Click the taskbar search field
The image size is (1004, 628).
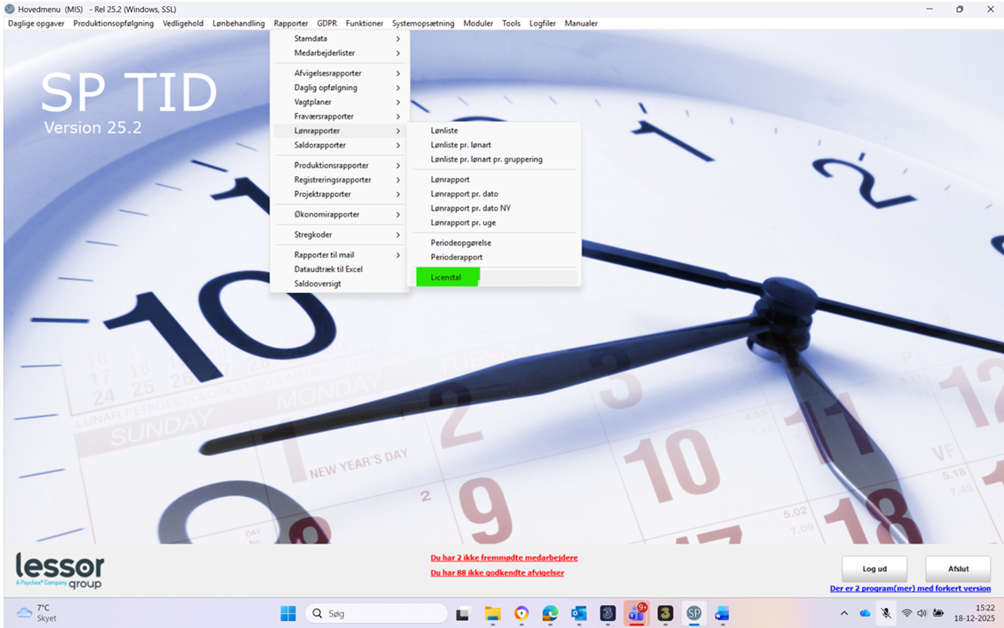[376, 613]
